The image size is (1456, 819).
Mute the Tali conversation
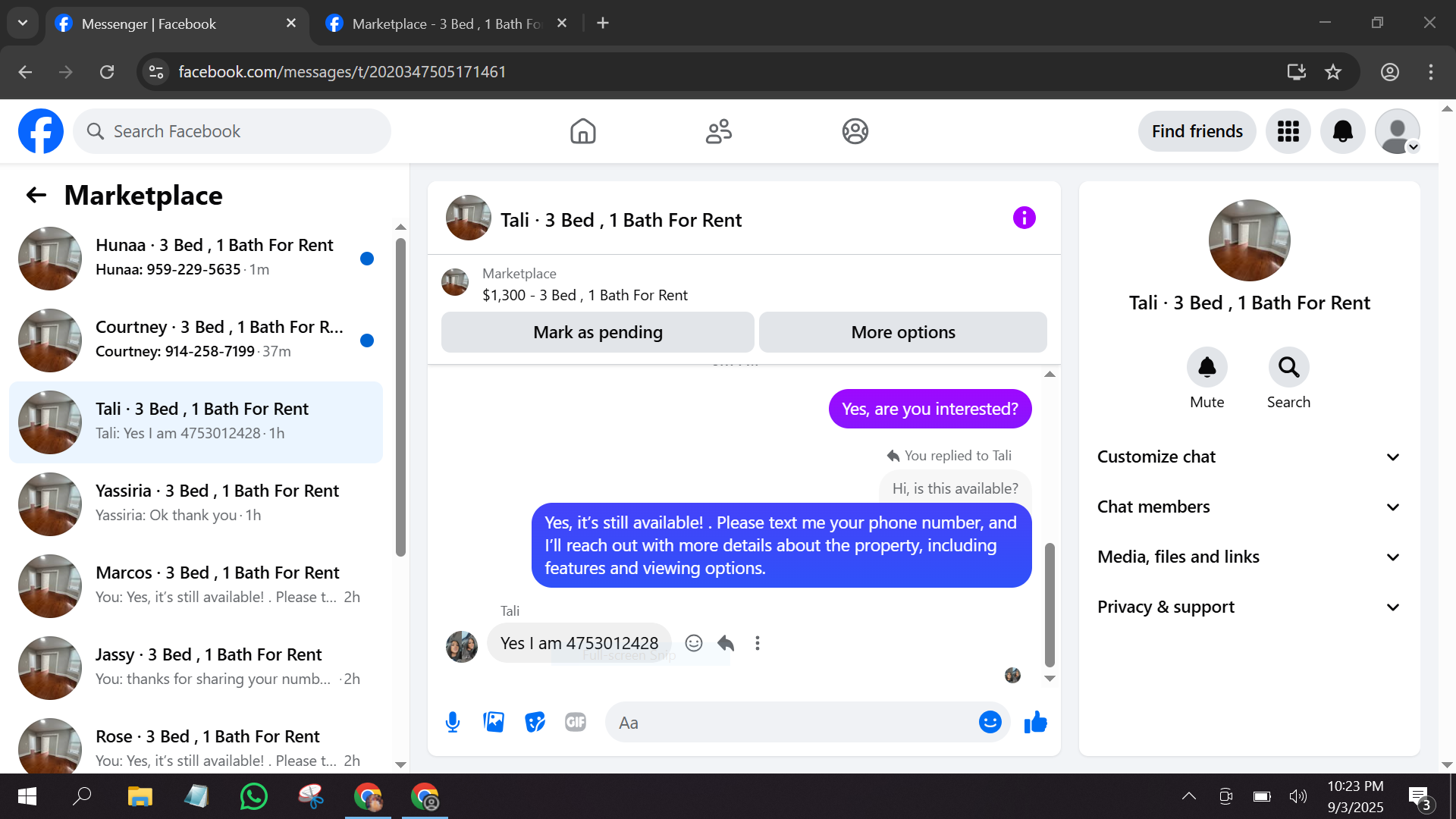tap(1207, 368)
